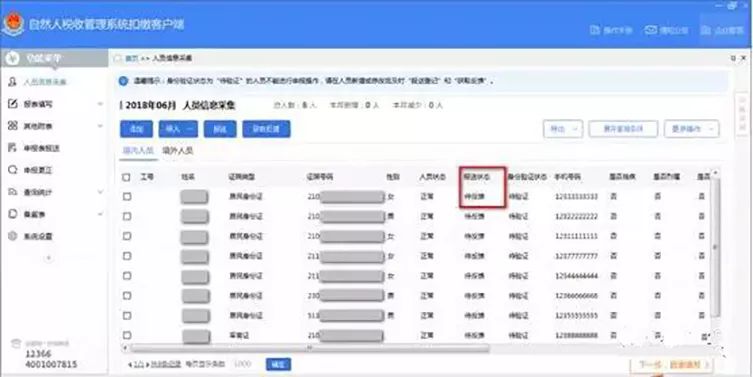753x377 pixels.
Task: Click the blue 报送 button
Action: click(220, 129)
